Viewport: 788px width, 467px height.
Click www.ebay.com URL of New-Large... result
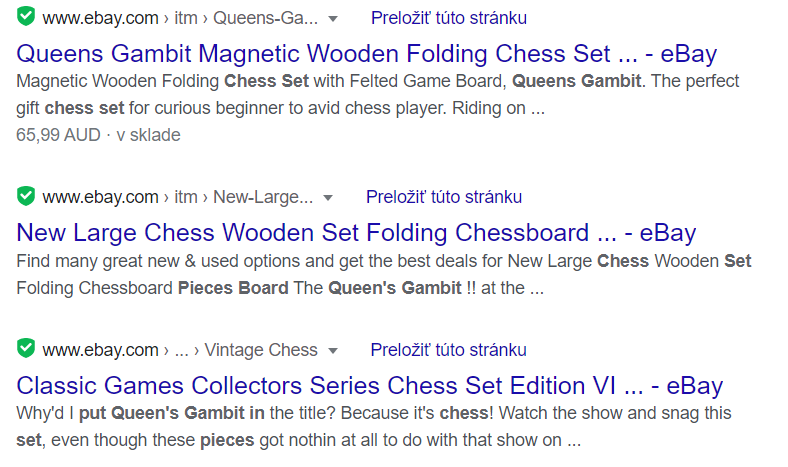[101, 197]
